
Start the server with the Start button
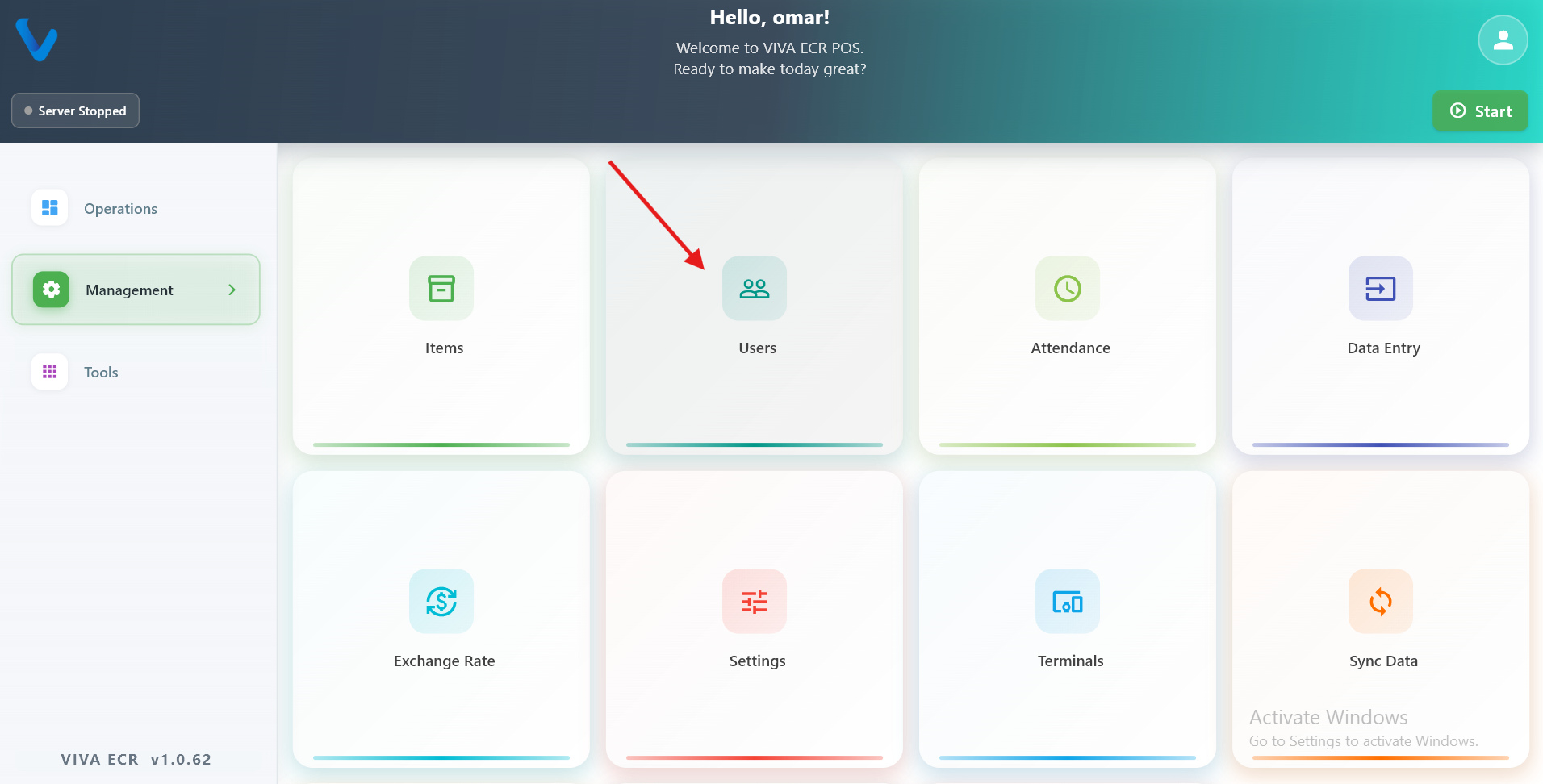coord(1480,111)
